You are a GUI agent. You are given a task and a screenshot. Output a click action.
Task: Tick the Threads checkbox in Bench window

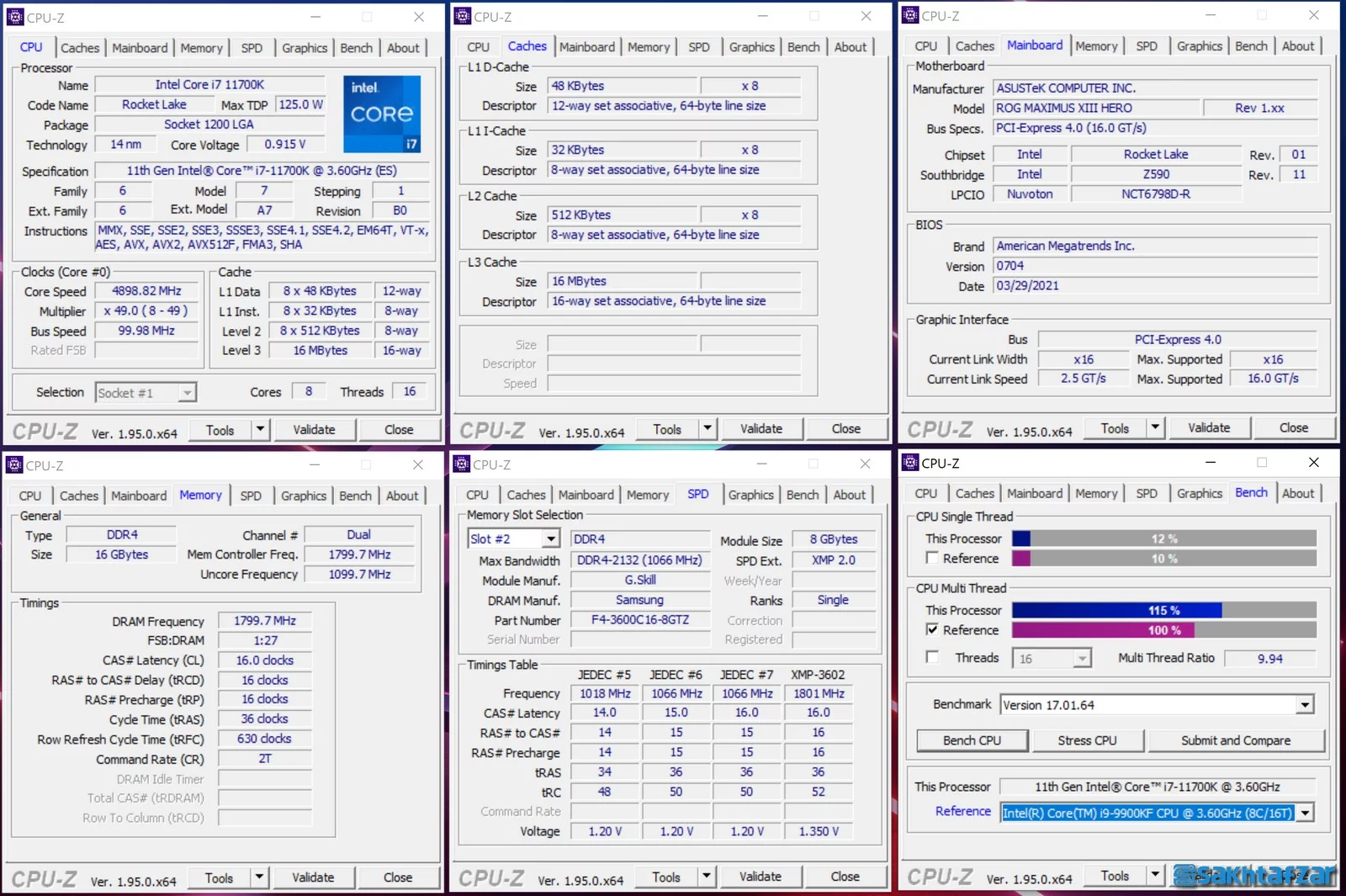click(932, 657)
